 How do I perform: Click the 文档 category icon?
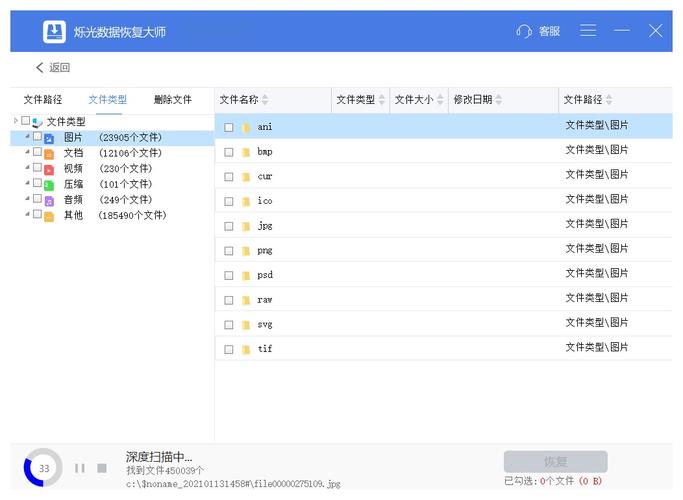[x=49, y=154]
